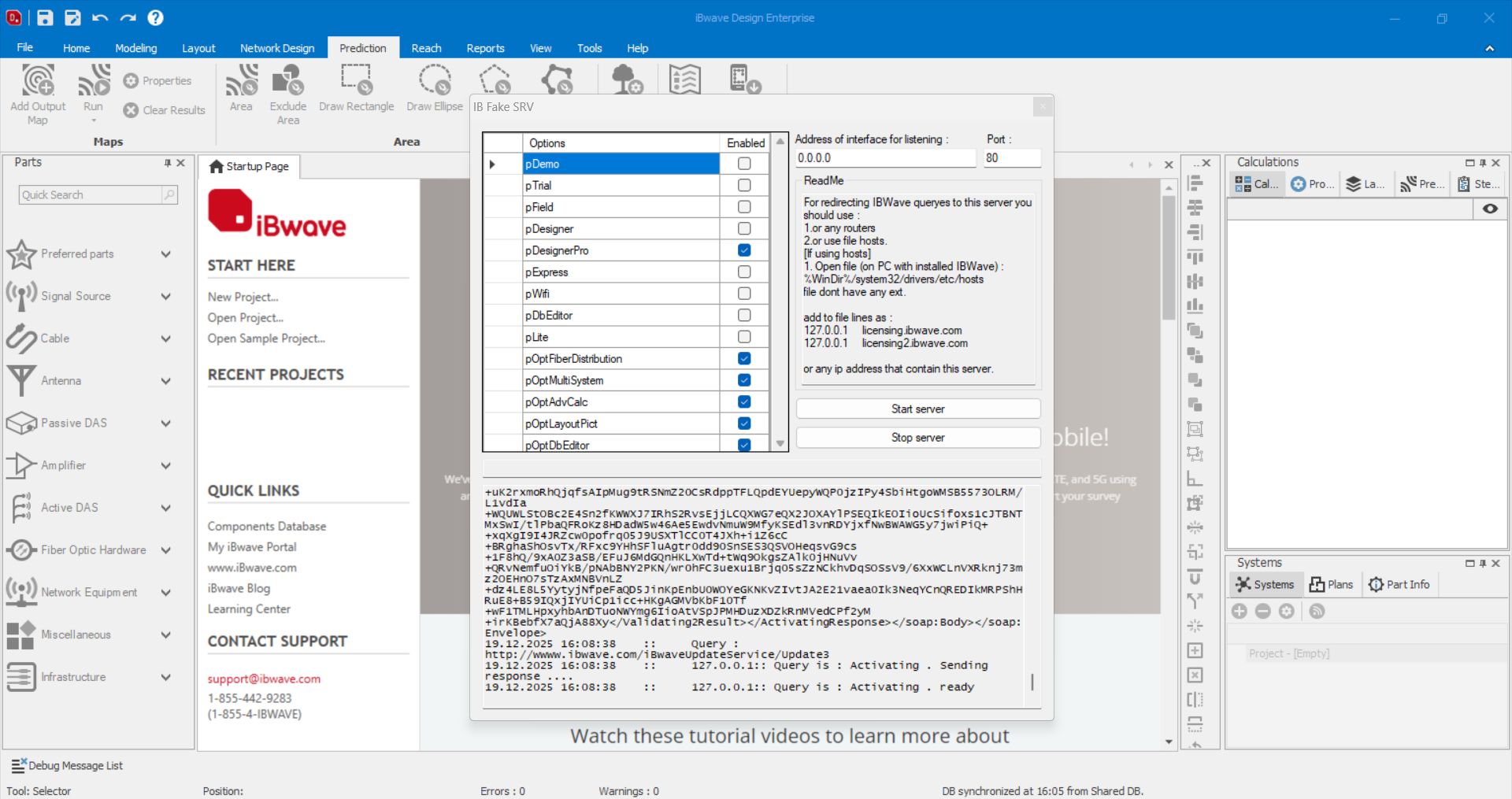Switch to the Reach ribbon tab
The width and height of the screenshot is (1512, 799).
pos(426,48)
